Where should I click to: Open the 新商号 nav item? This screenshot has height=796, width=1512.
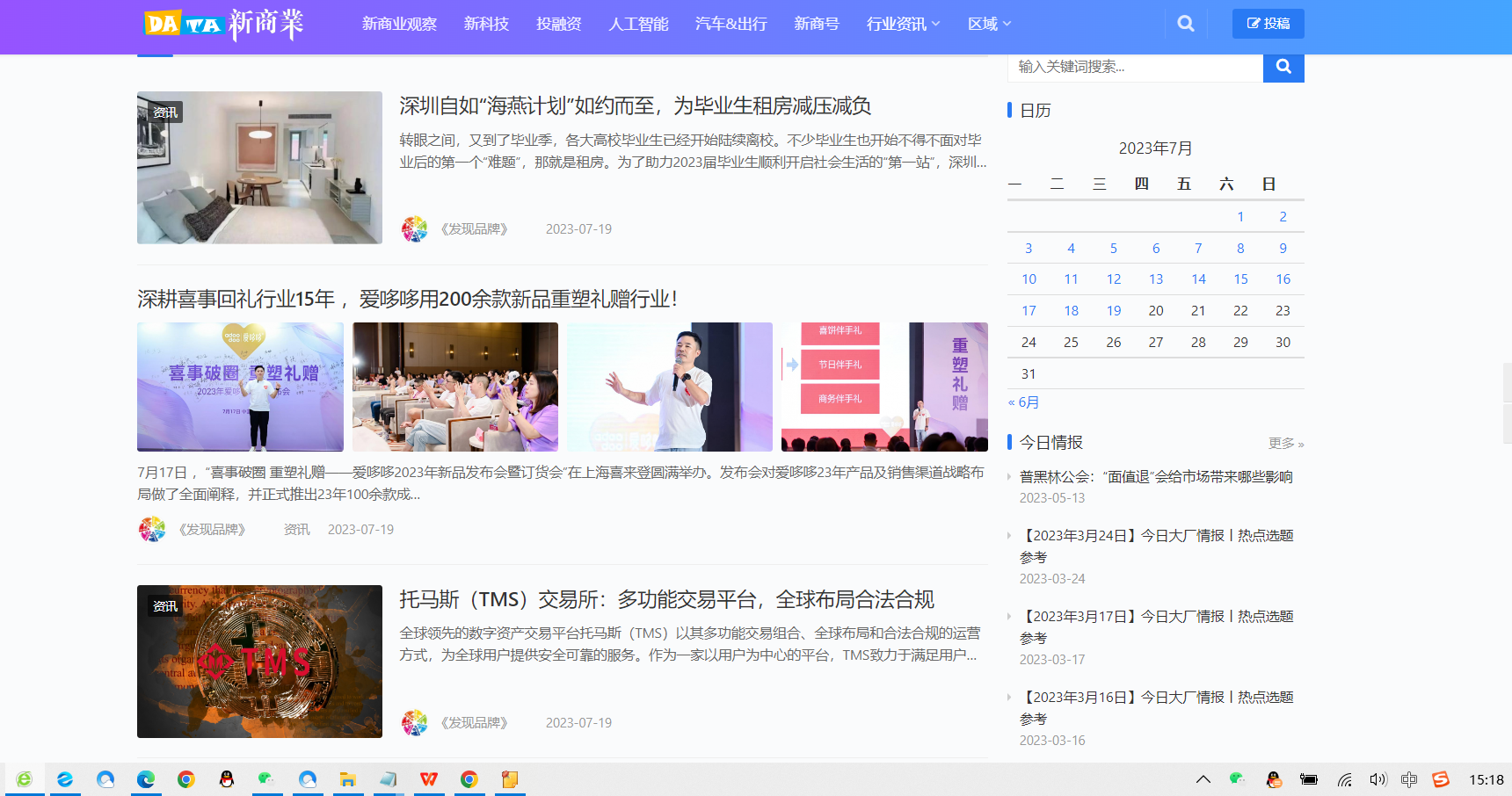tap(817, 24)
